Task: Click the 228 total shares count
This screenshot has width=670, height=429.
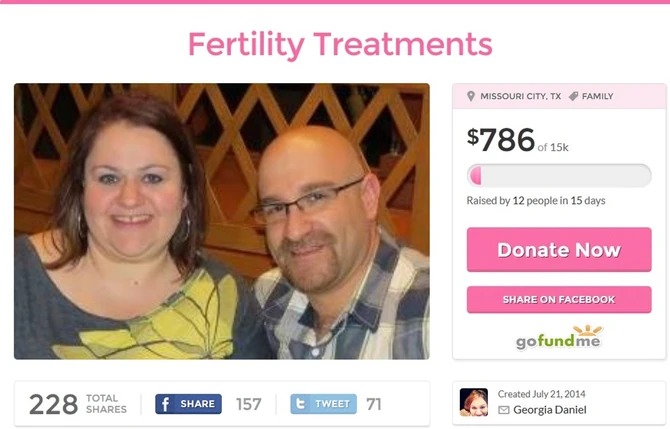Action: [54, 404]
